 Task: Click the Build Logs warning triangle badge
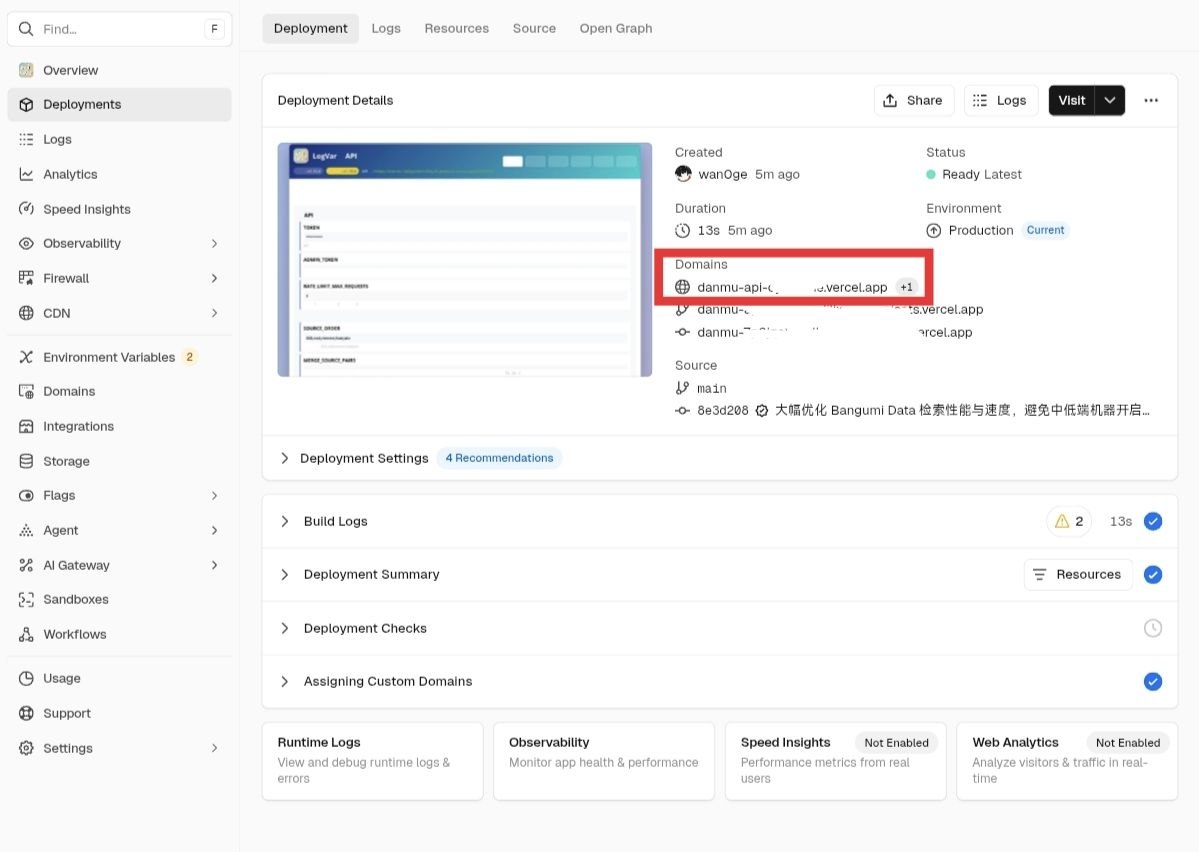pos(1069,522)
